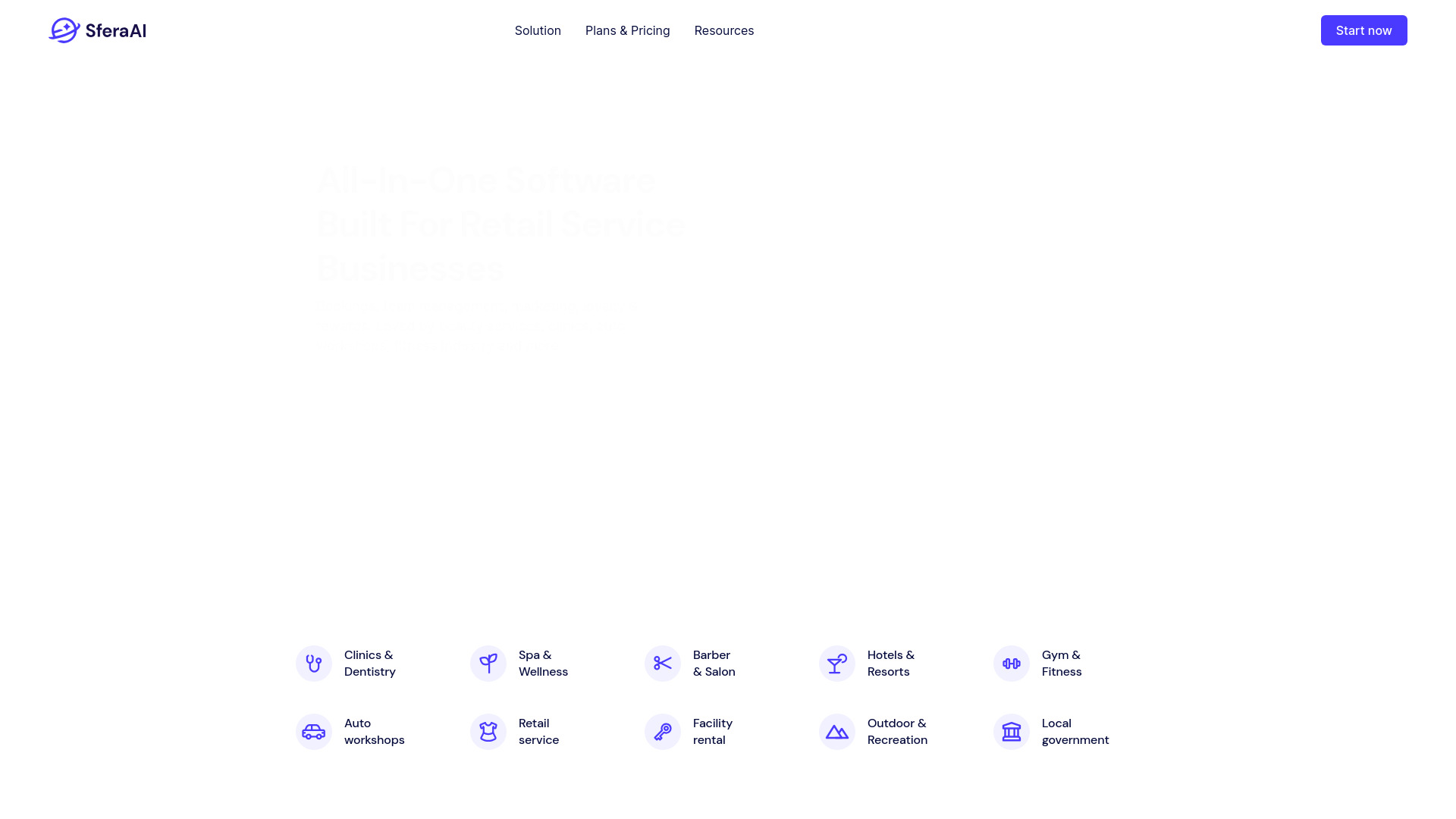Click the Outdoor & Recreation mountain icon
1456x819 pixels.
coord(837,731)
